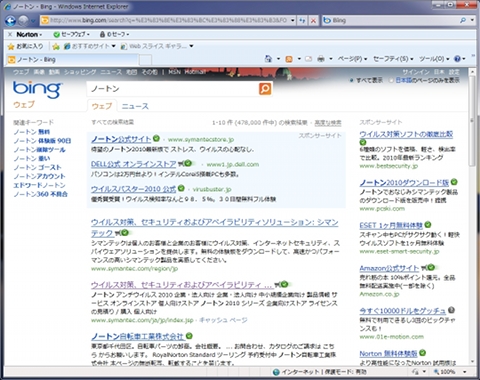This screenshot has height=380, width=480.
Task: Click 地図 in Bing top navigation
Action: [x=131, y=72]
